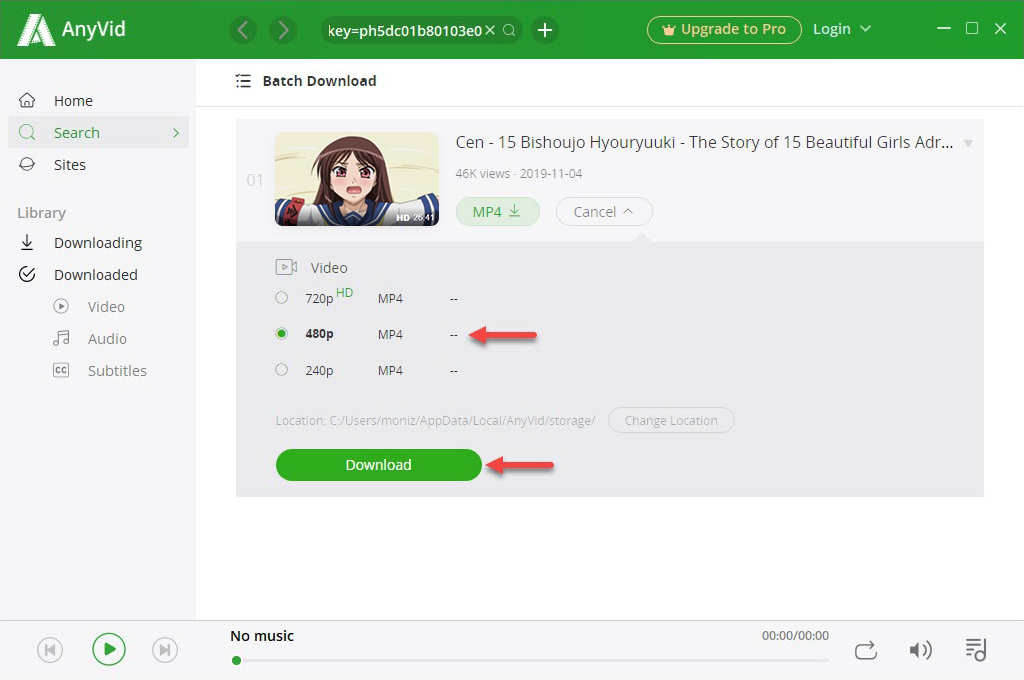Open the Downloading library section
Screen dimensions: 1024x680
click(x=98, y=242)
